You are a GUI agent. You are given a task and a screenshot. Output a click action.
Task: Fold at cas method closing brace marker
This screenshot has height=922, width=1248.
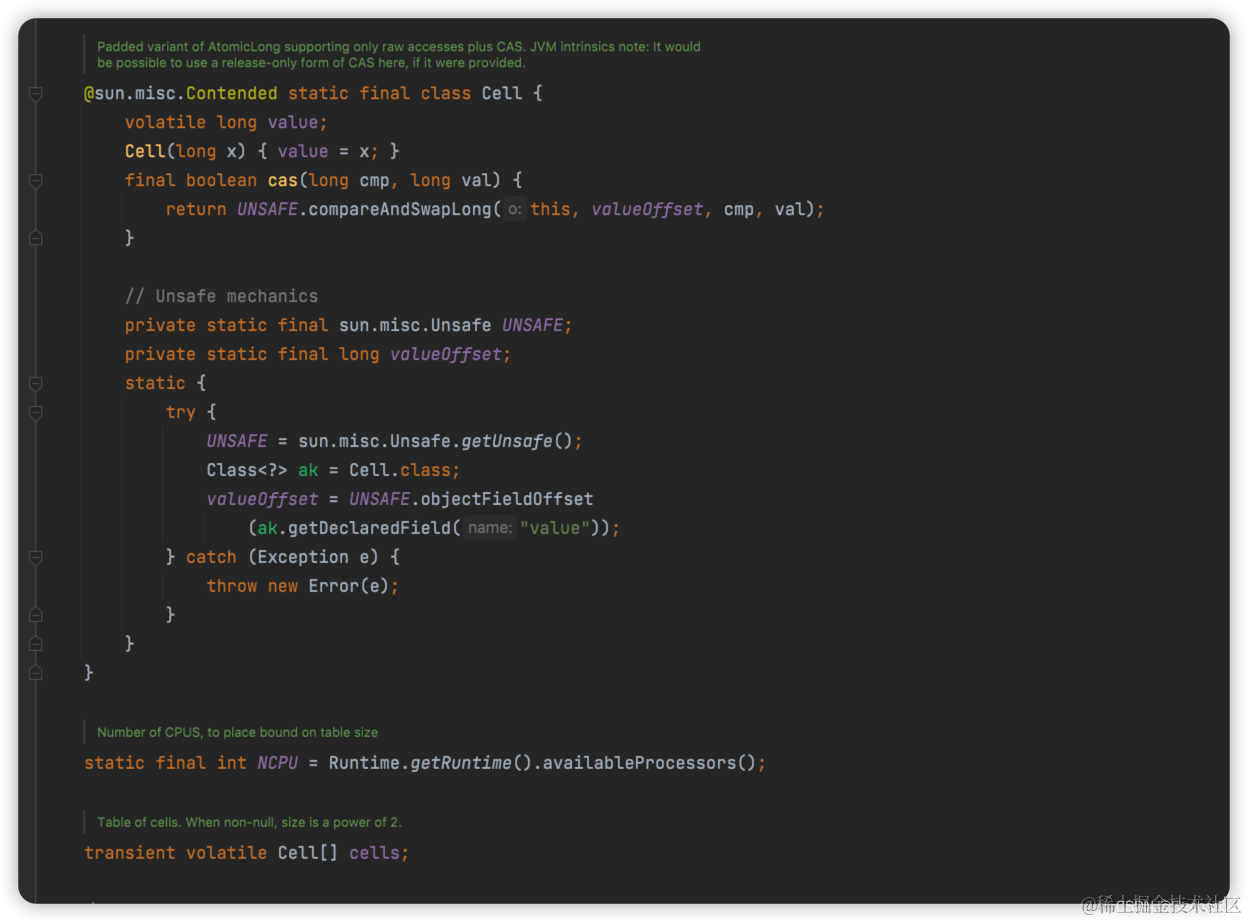point(35,239)
